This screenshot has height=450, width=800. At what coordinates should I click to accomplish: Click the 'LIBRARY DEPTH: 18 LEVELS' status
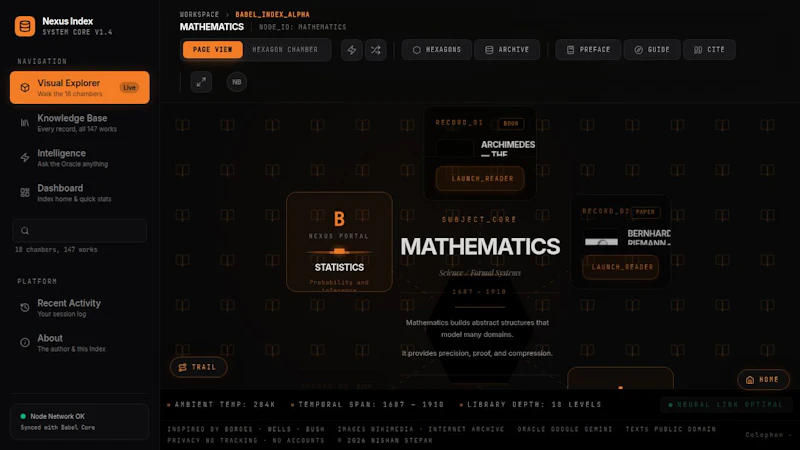(x=531, y=404)
